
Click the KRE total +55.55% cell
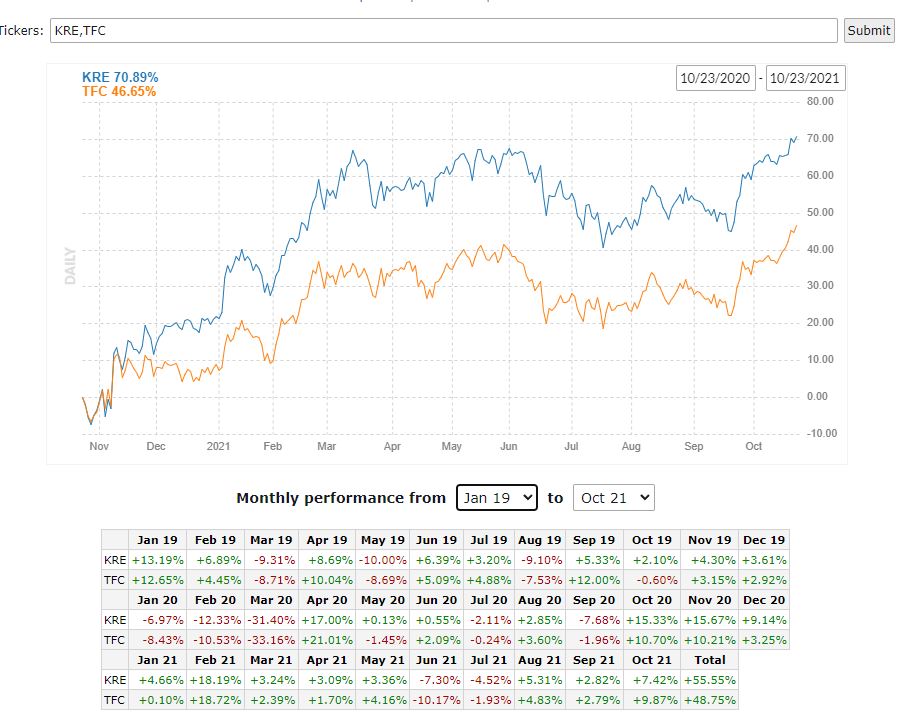pos(711,681)
